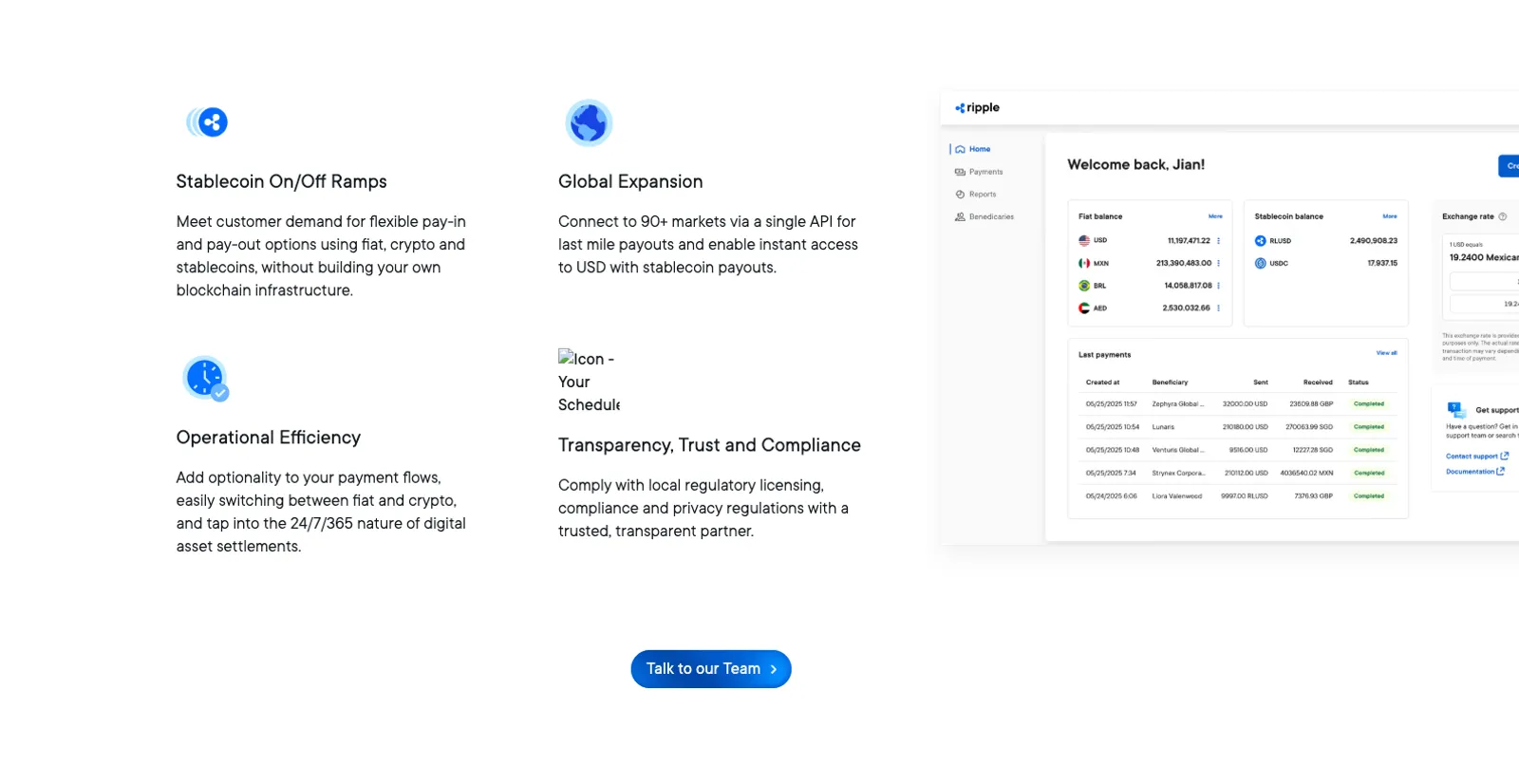Click the USDC coin icon
The height and width of the screenshot is (784, 1519).
(x=1260, y=263)
